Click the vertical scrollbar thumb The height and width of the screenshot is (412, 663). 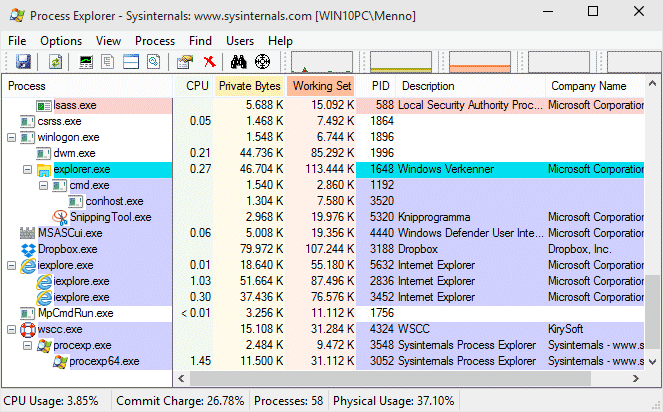(x=652, y=313)
